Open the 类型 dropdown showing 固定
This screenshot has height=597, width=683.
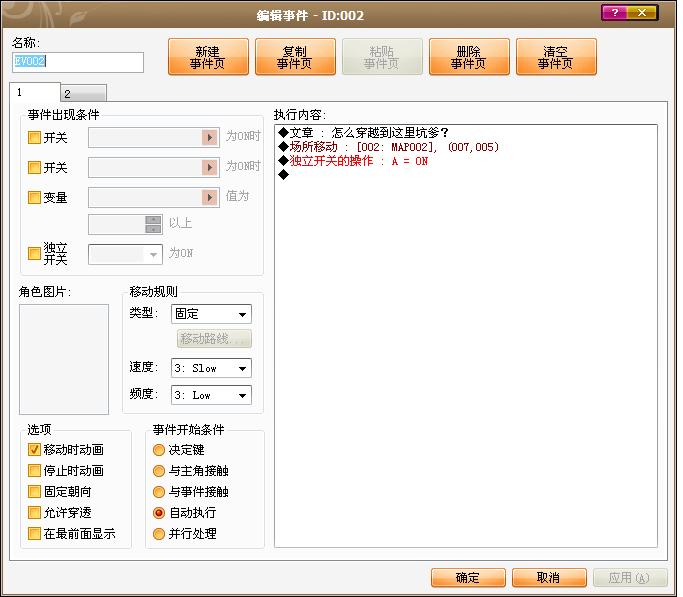[211, 314]
